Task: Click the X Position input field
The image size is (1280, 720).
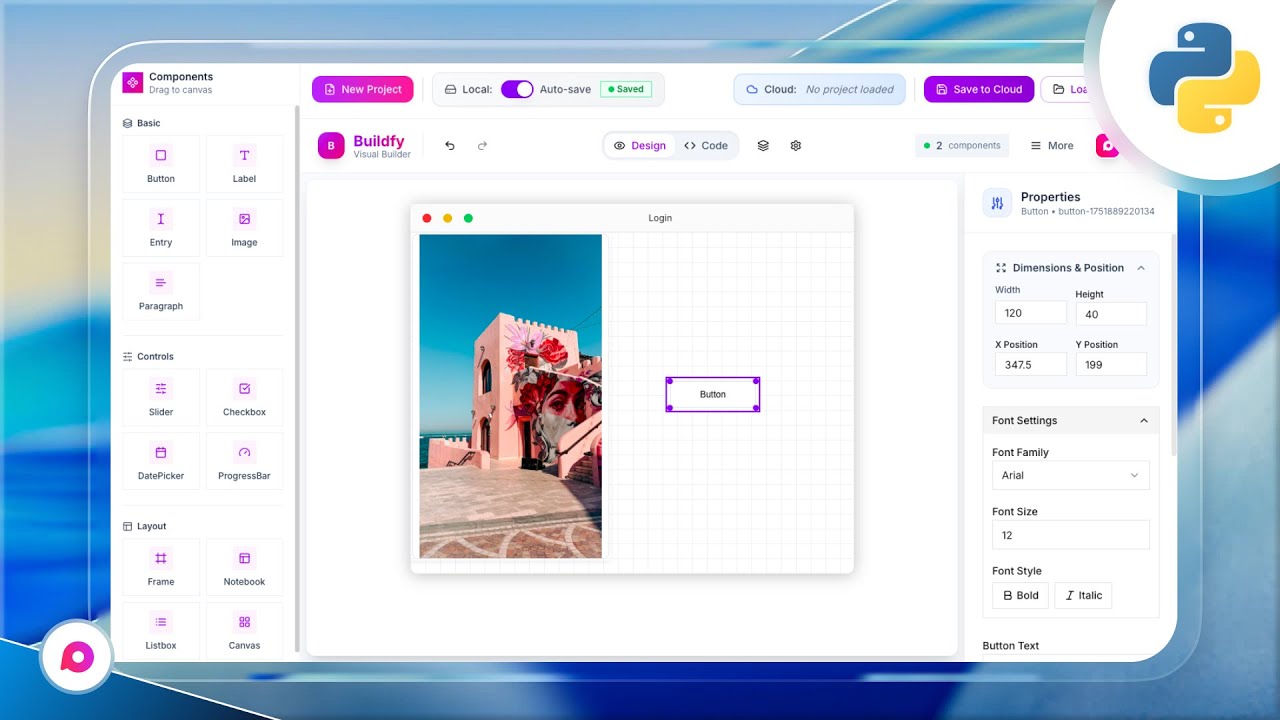Action: [x=1031, y=365]
